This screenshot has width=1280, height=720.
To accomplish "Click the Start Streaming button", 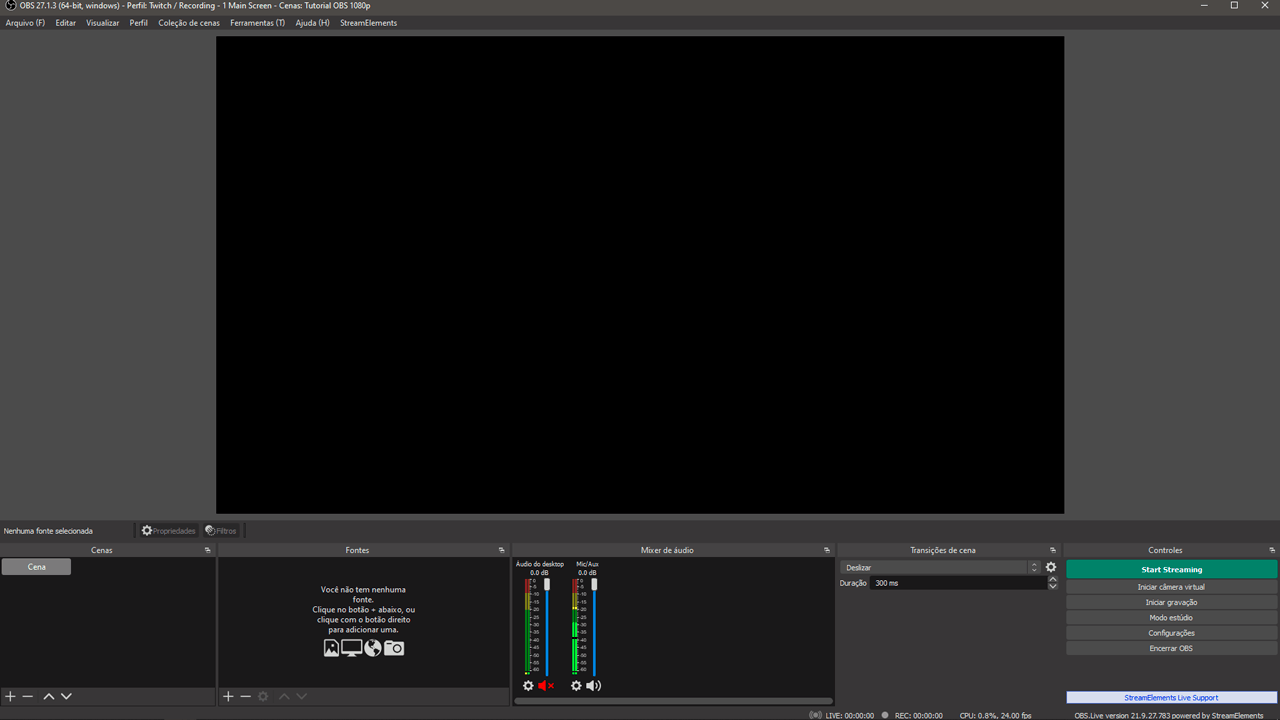I will [x=1172, y=569].
